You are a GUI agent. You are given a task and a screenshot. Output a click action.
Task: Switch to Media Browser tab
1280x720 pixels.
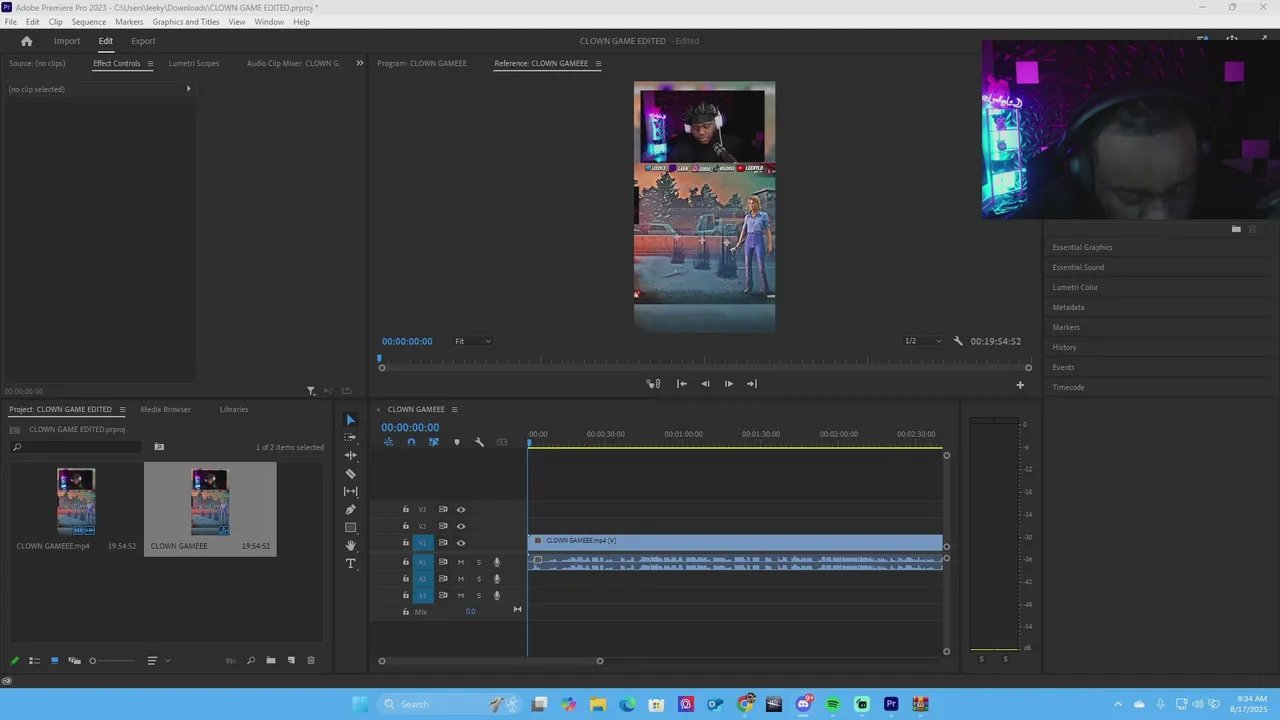coord(165,409)
